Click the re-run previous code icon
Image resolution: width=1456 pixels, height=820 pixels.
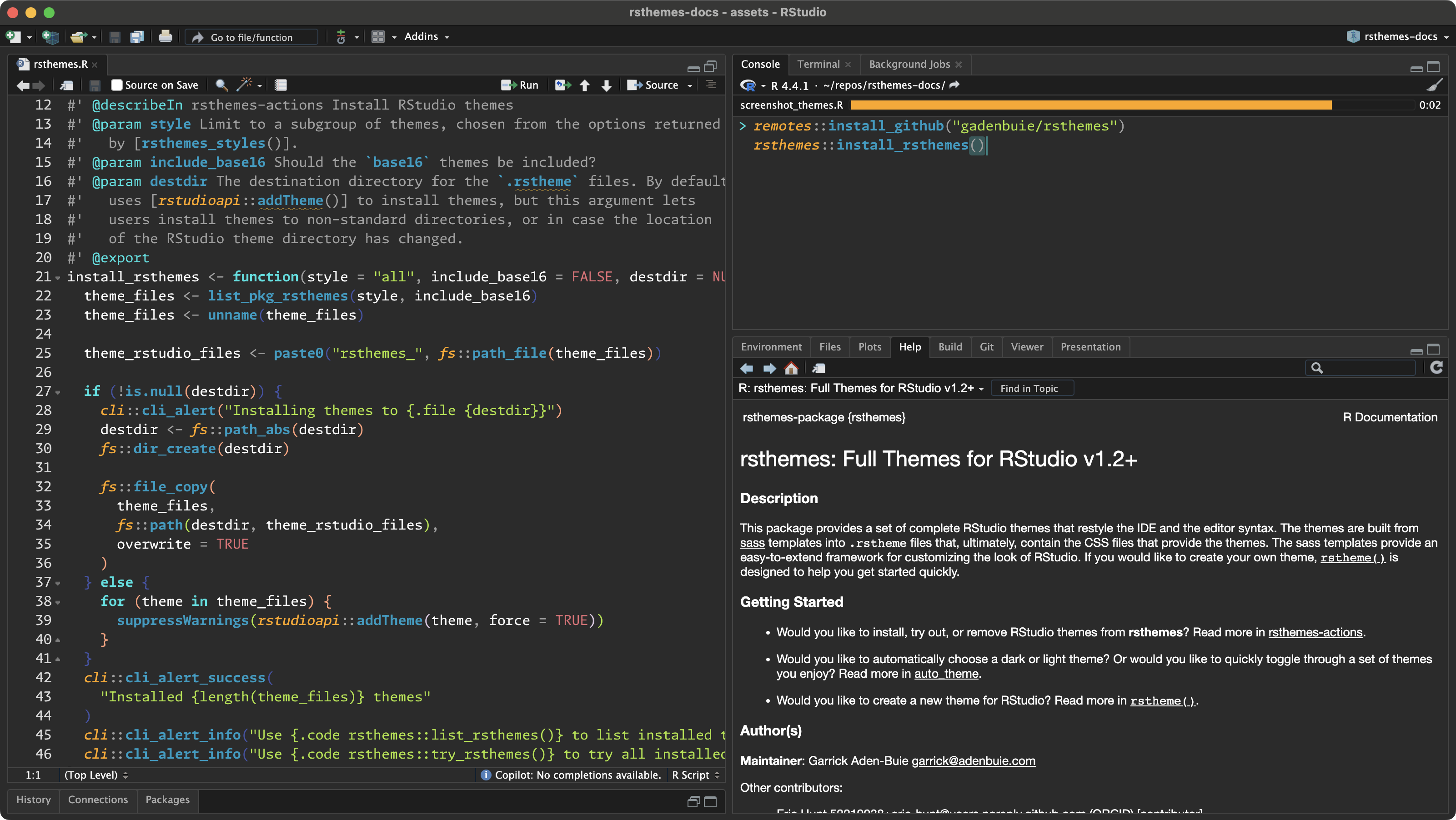pos(562,85)
